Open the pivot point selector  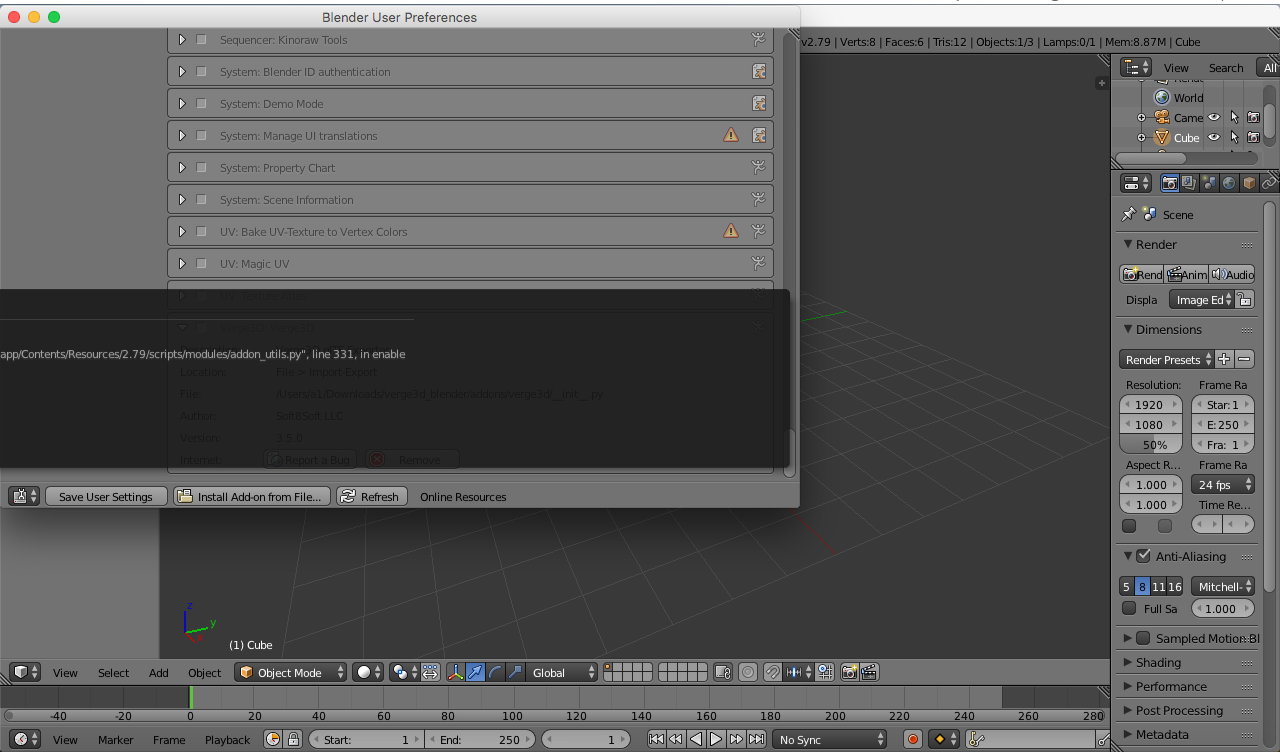click(x=404, y=672)
